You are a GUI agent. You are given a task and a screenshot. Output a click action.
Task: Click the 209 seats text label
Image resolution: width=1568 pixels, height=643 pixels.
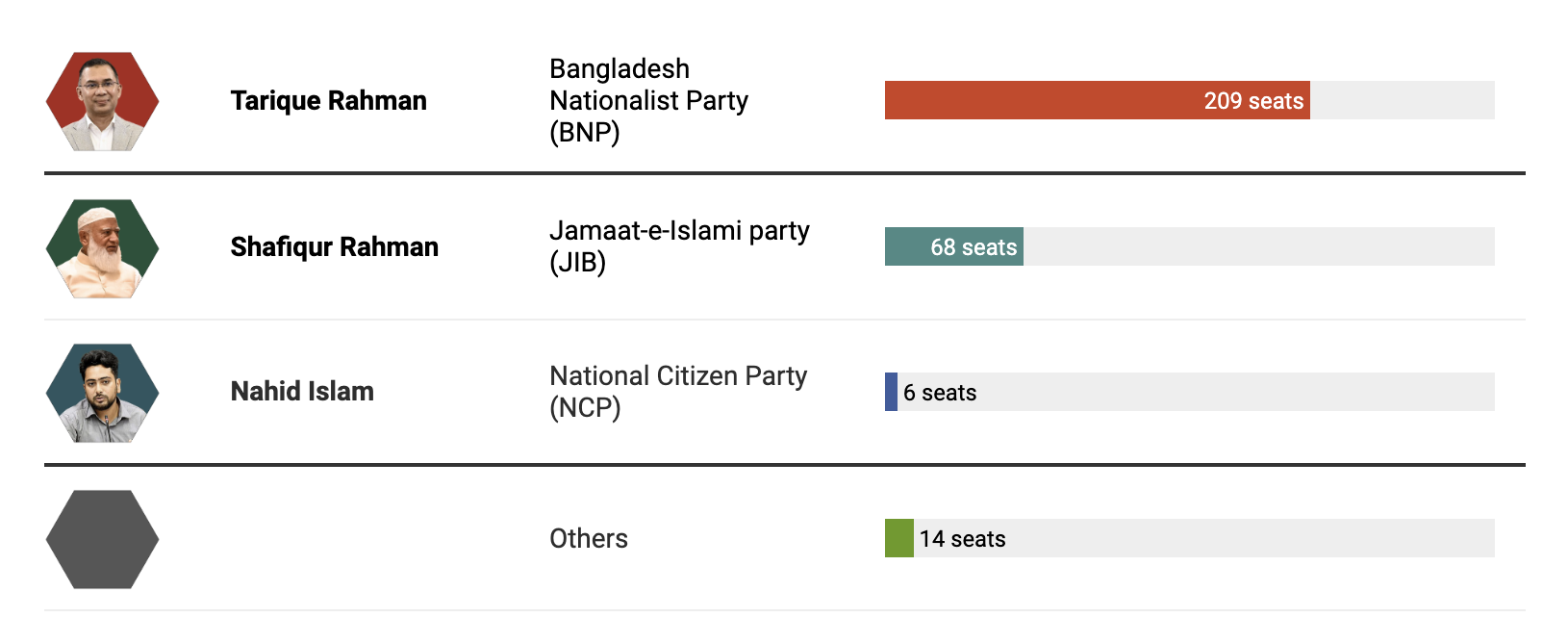click(x=1253, y=101)
